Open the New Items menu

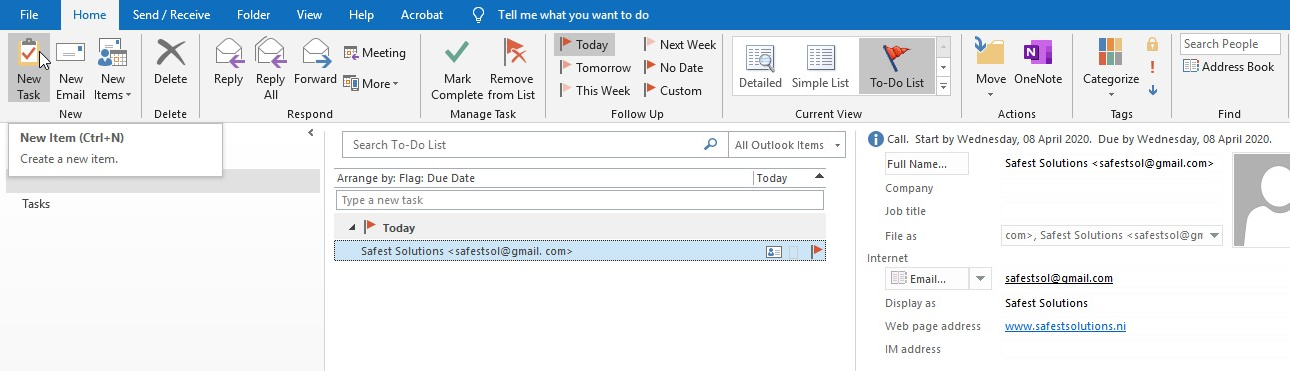click(112, 68)
